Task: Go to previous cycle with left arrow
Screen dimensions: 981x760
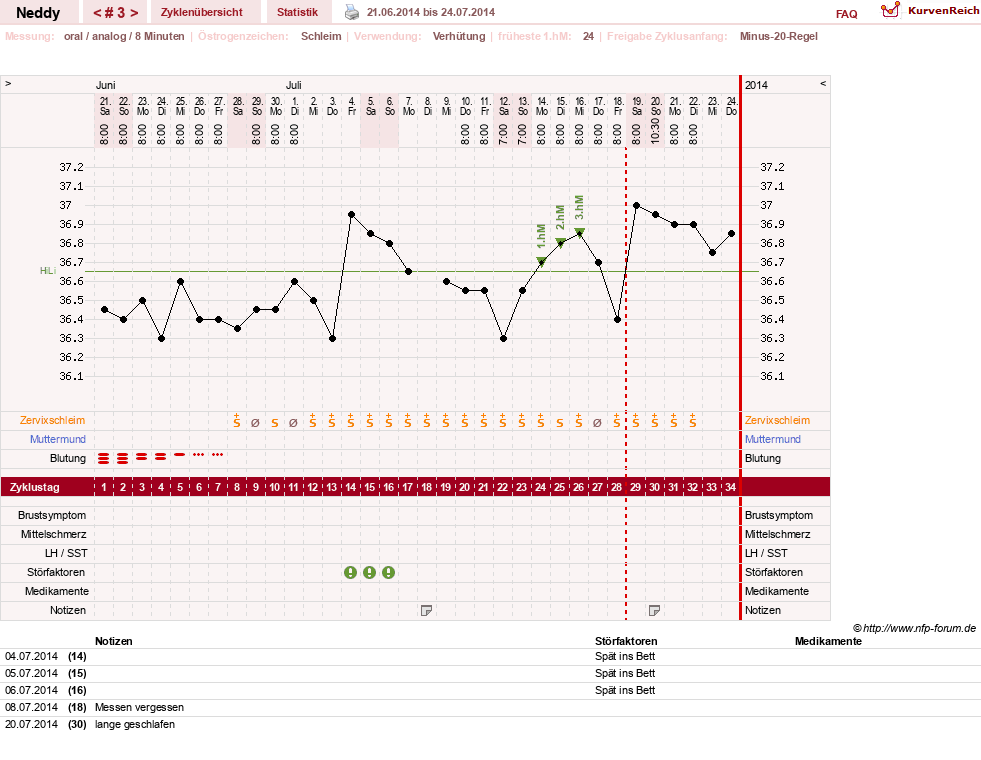Action: [98, 13]
